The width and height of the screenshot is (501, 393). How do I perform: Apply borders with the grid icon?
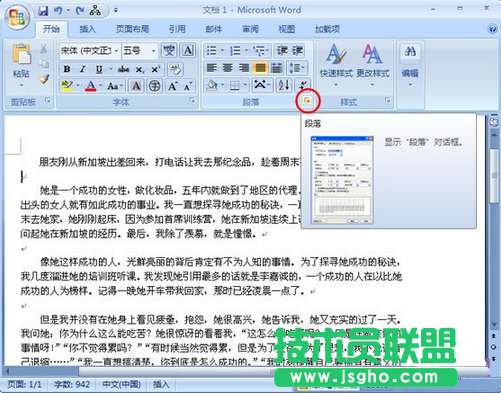(235, 86)
